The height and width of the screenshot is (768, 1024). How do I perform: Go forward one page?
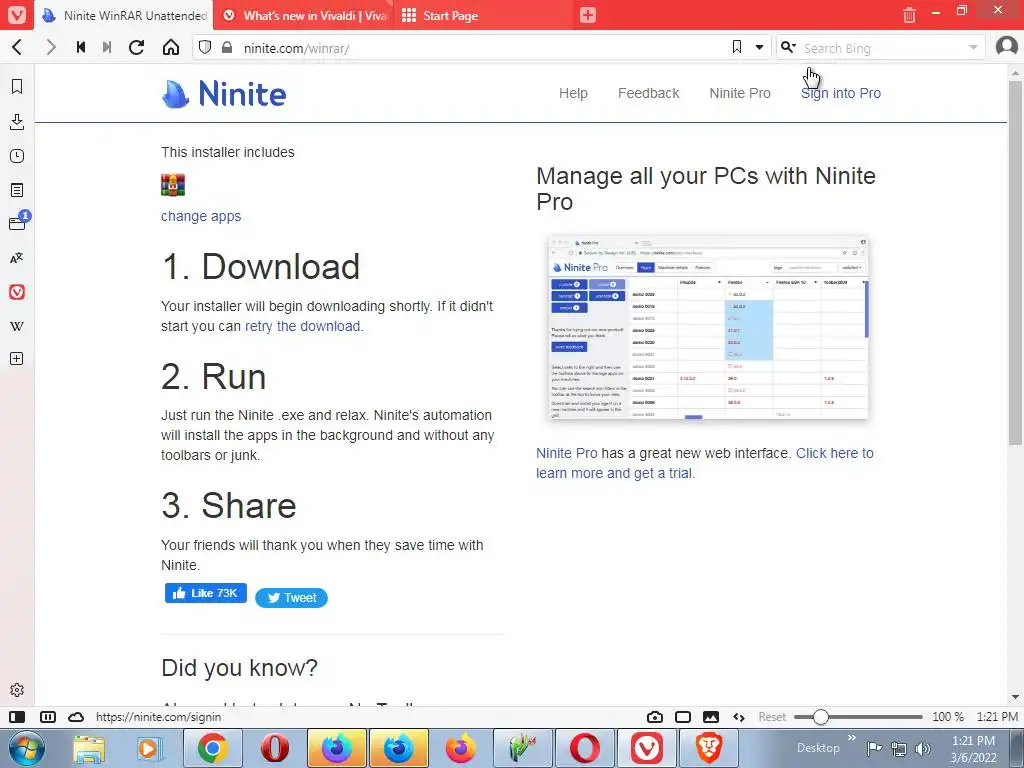click(x=50, y=48)
